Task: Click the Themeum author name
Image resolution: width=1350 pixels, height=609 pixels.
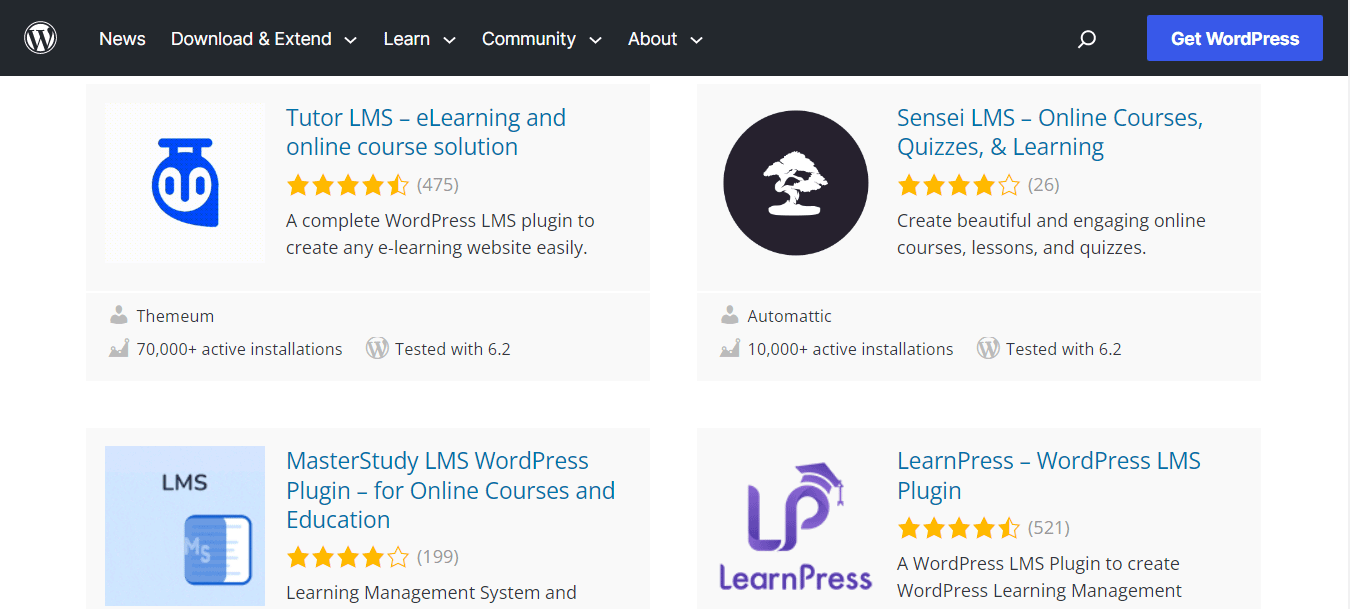Action: click(x=175, y=316)
